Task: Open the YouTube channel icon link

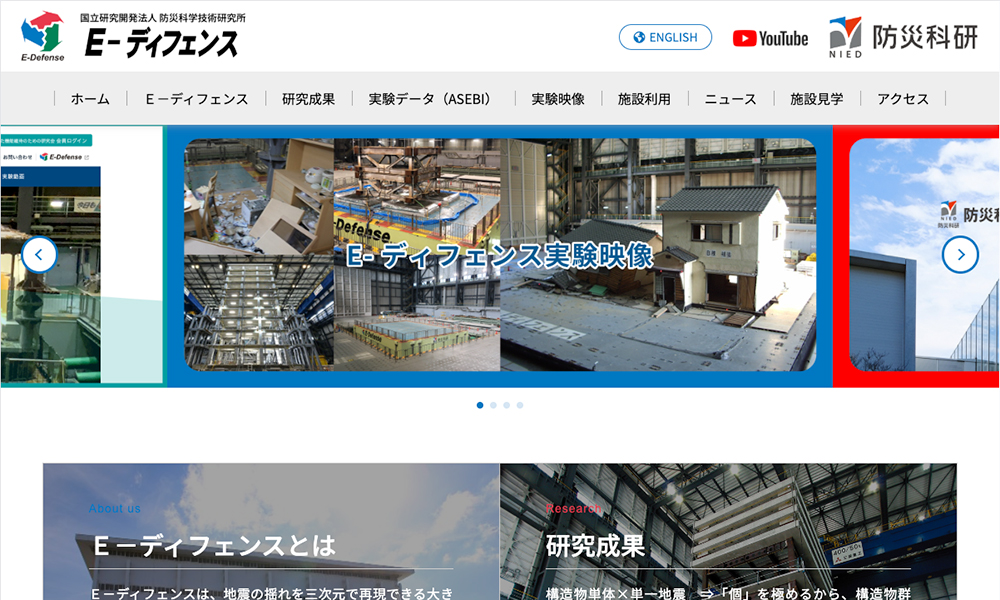Action: (x=770, y=38)
